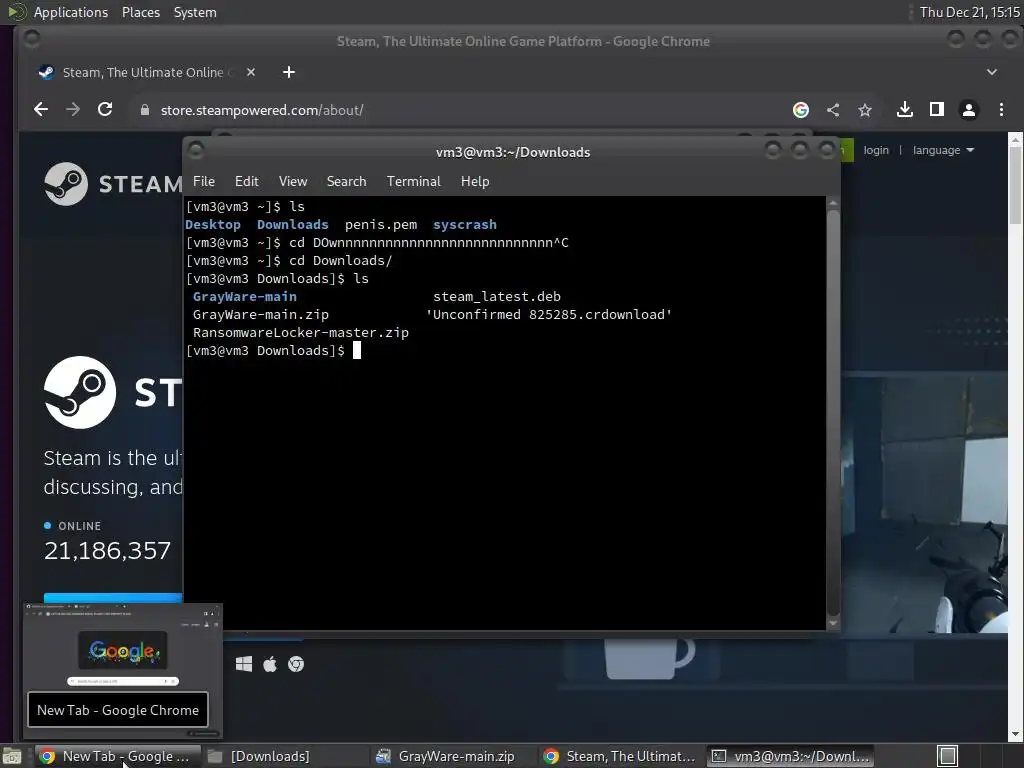1024x768 pixels.
Task: Click the Apple platform icon
Action: [x=270, y=664]
